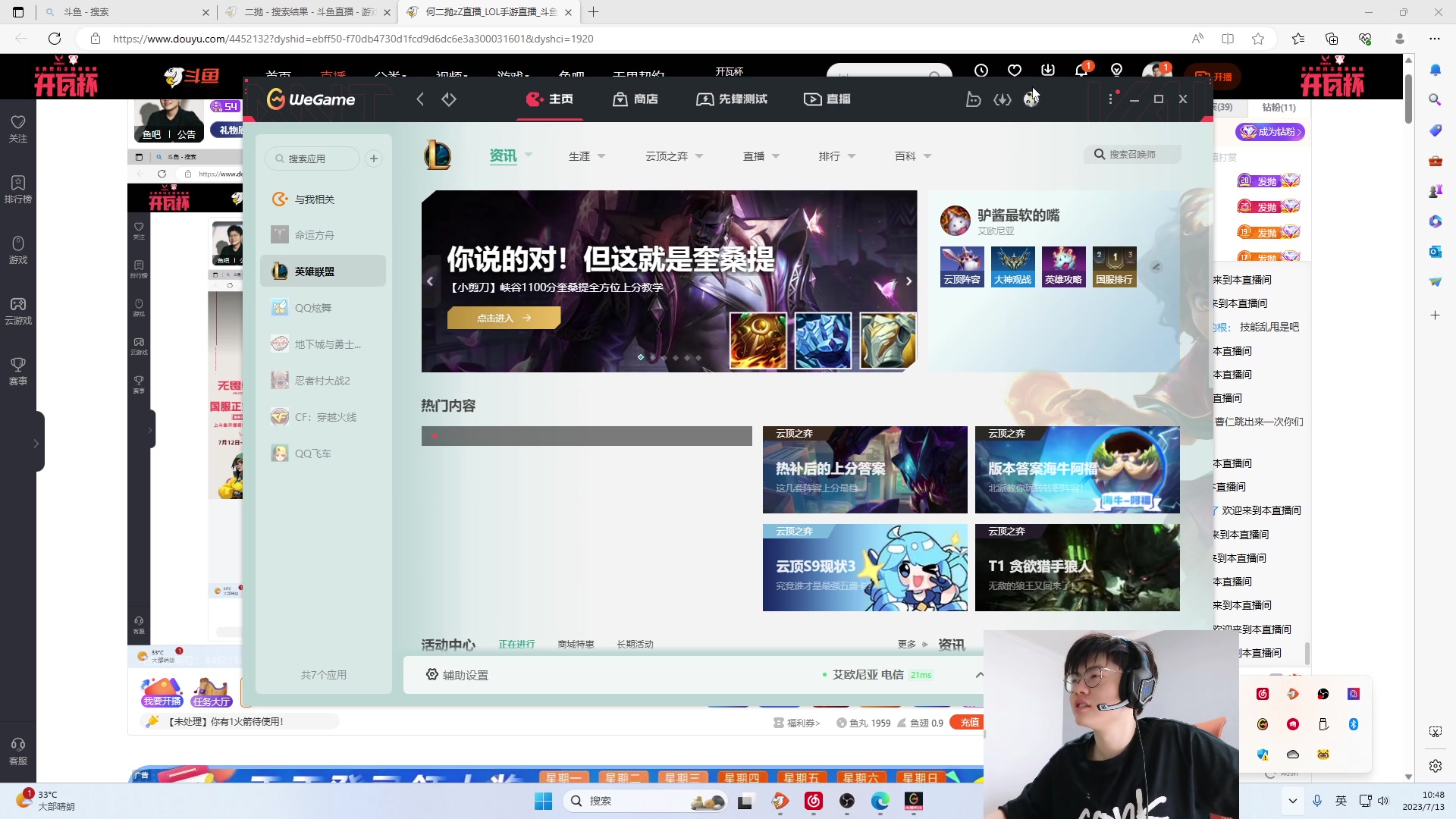Image resolution: width=1456 pixels, height=819 pixels.
Task: Open WeGame user avatar icon
Action: tap(1031, 99)
